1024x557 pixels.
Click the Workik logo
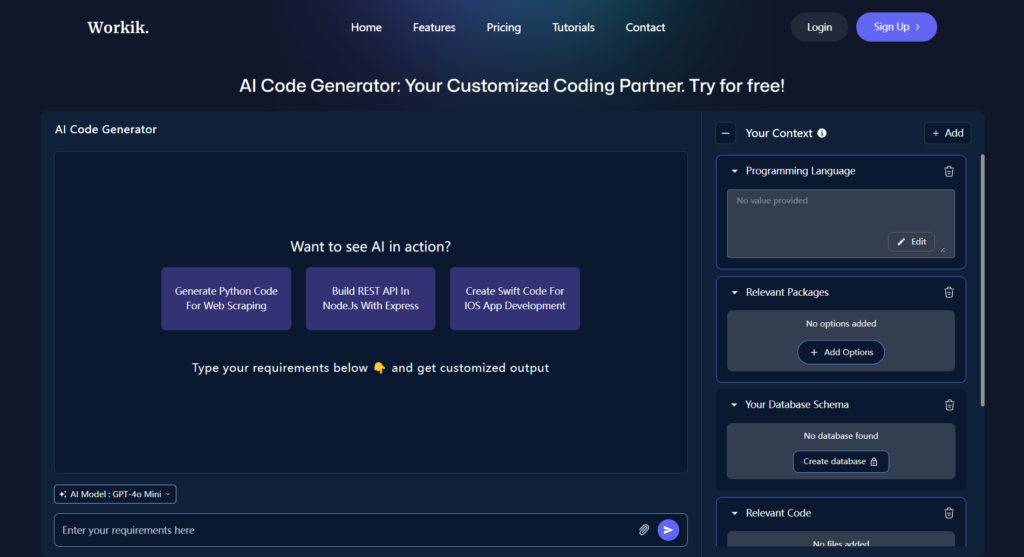118,27
